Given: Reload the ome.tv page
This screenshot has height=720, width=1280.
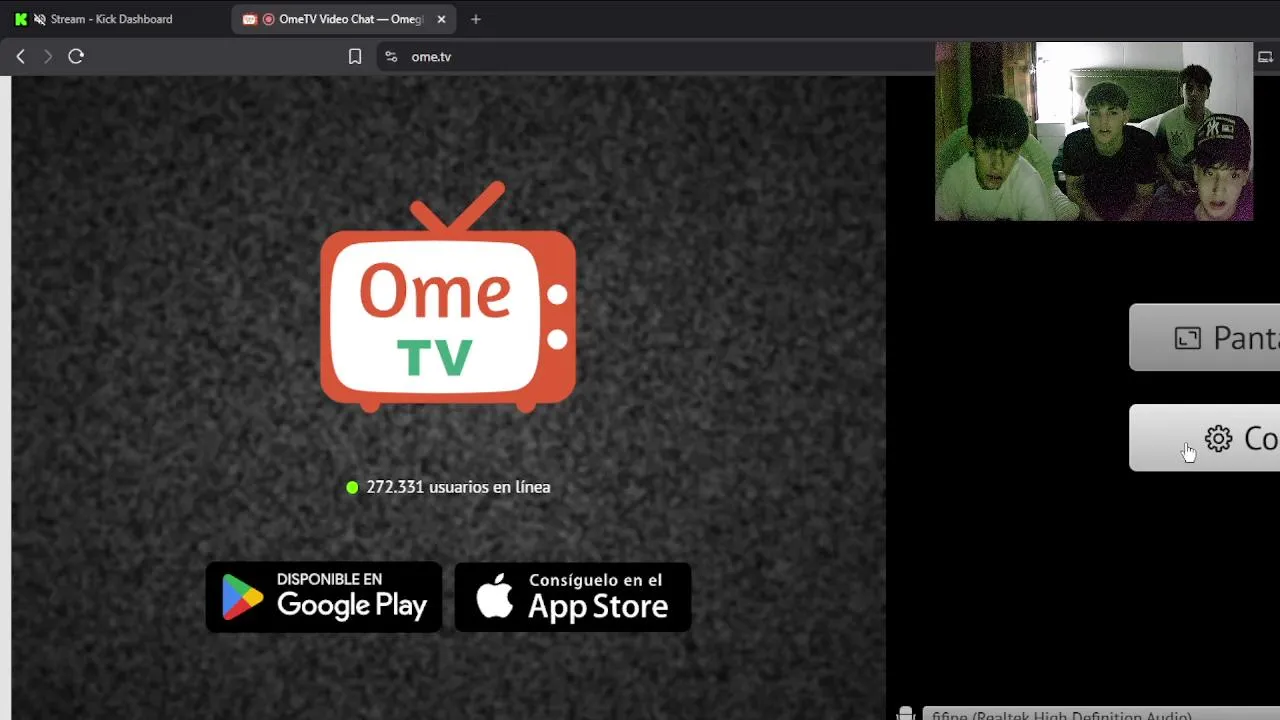Looking at the screenshot, I should tap(76, 57).
